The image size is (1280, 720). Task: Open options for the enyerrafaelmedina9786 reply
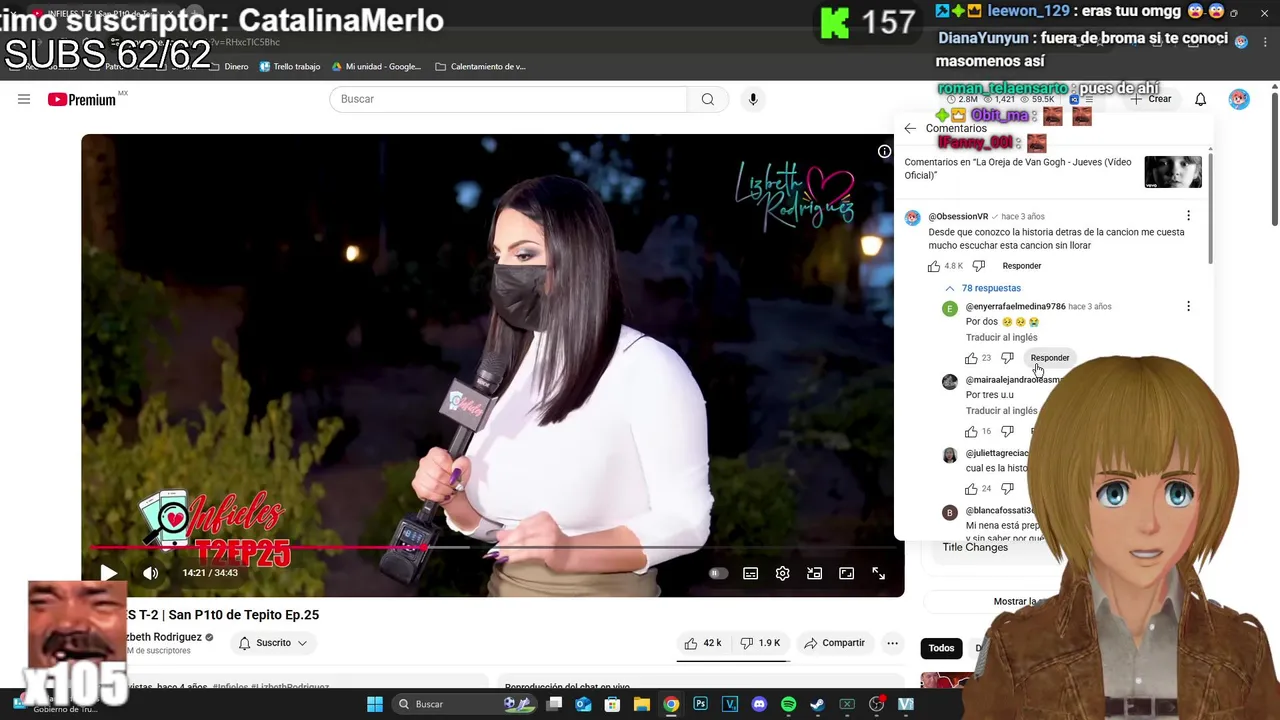tap(1188, 307)
